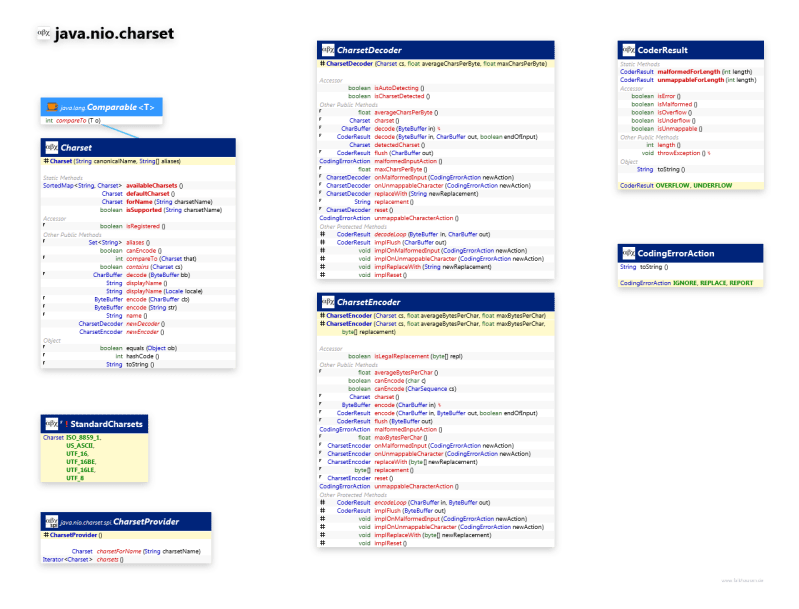Click isCharsetDetected in CharsetDecoder
The image size is (799, 609).
click(399, 96)
